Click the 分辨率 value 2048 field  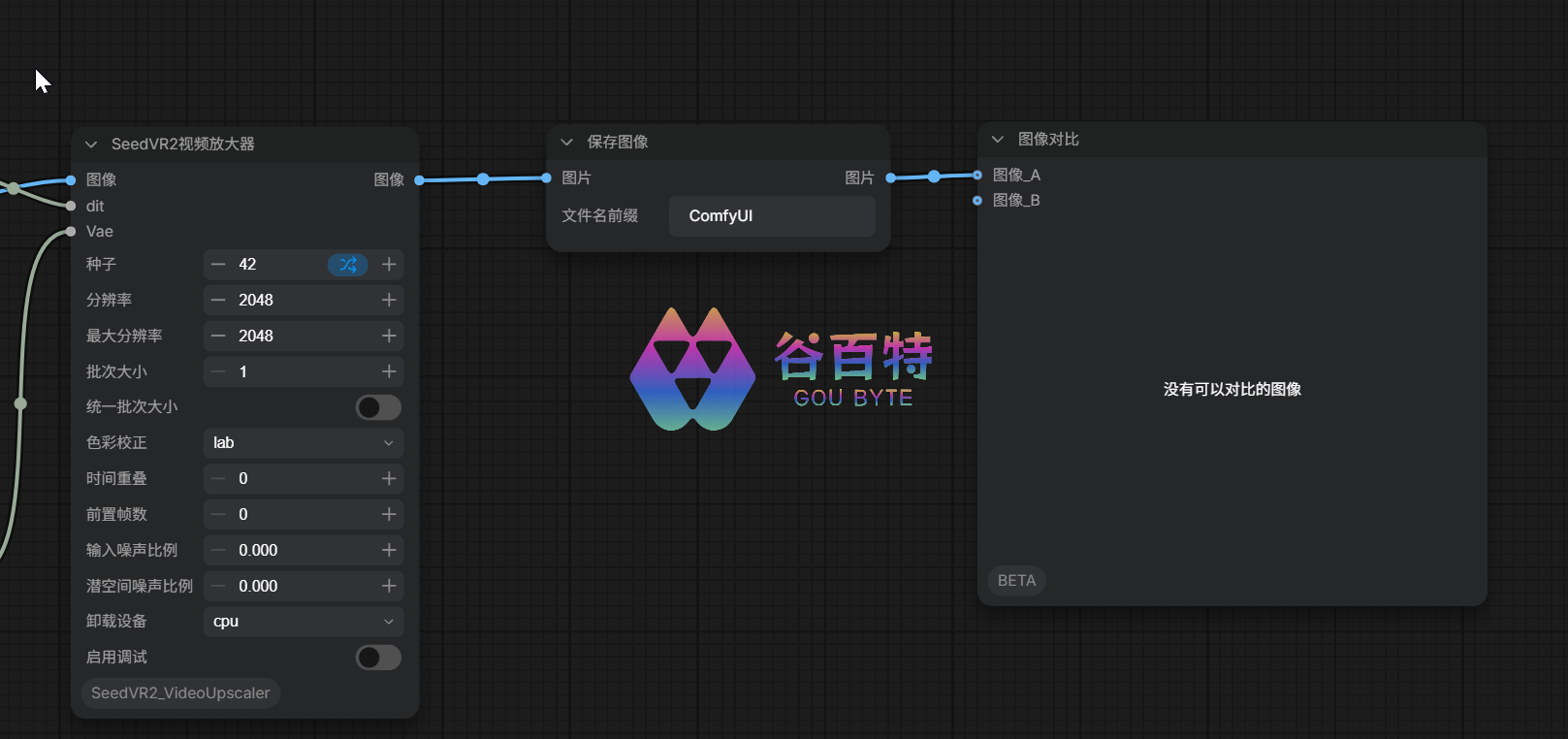[304, 300]
